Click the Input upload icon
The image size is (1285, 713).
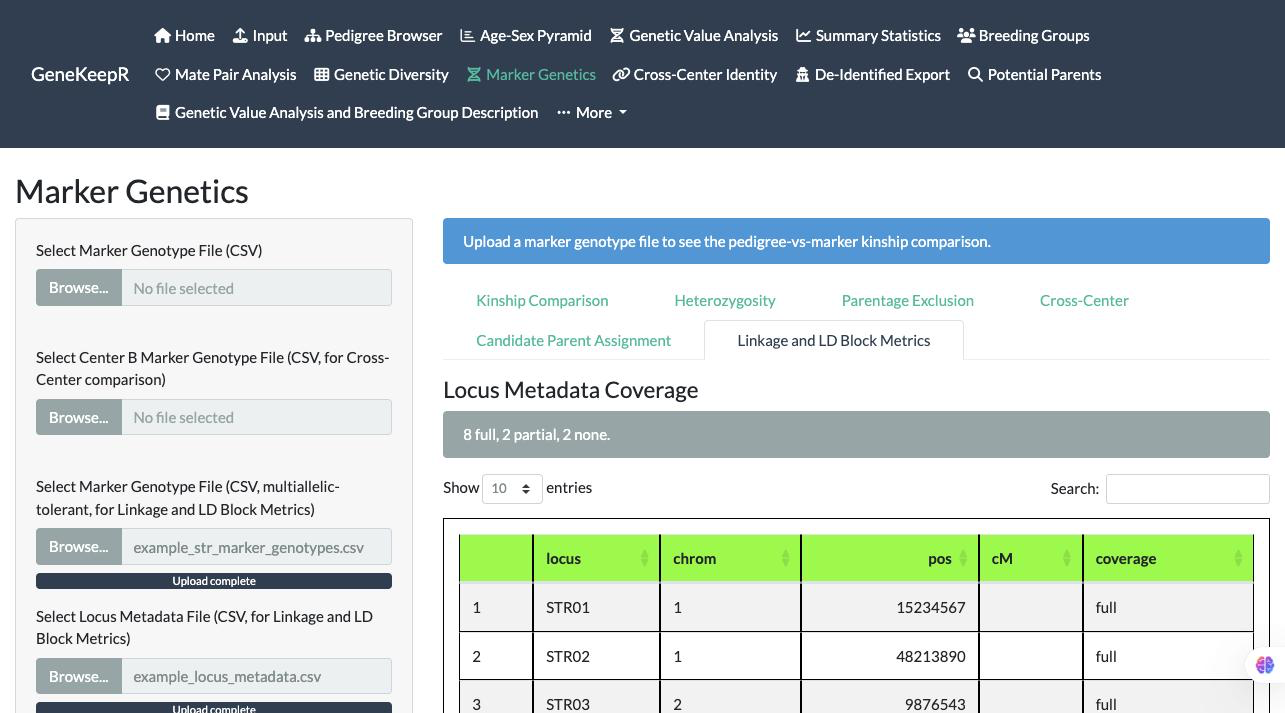tap(240, 36)
